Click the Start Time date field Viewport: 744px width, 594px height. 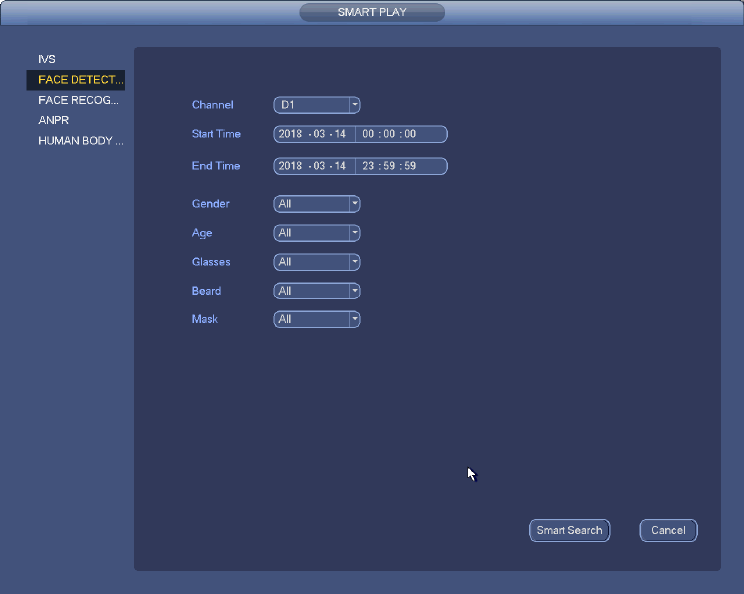[314, 134]
